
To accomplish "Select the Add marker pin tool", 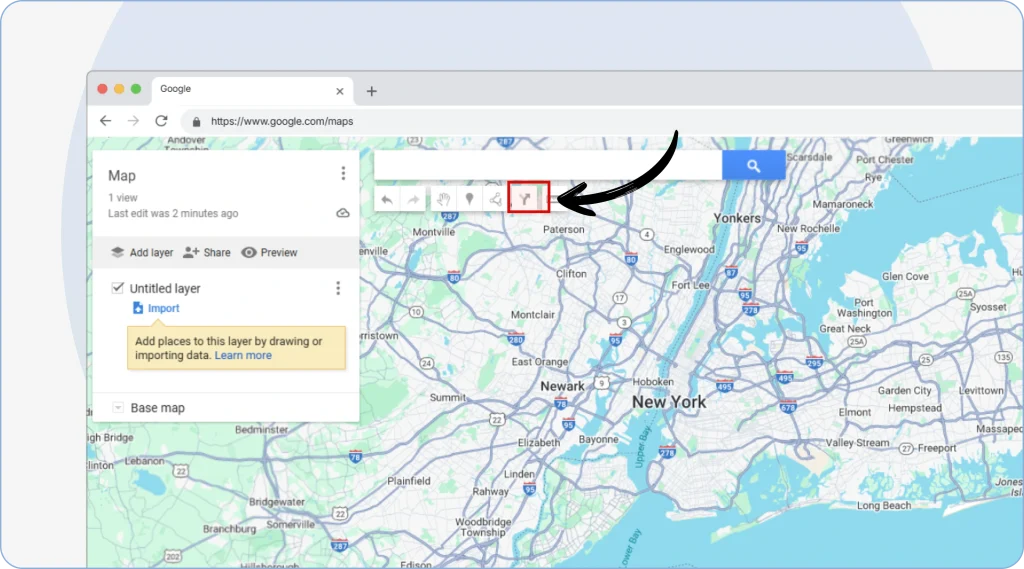I will coord(469,199).
